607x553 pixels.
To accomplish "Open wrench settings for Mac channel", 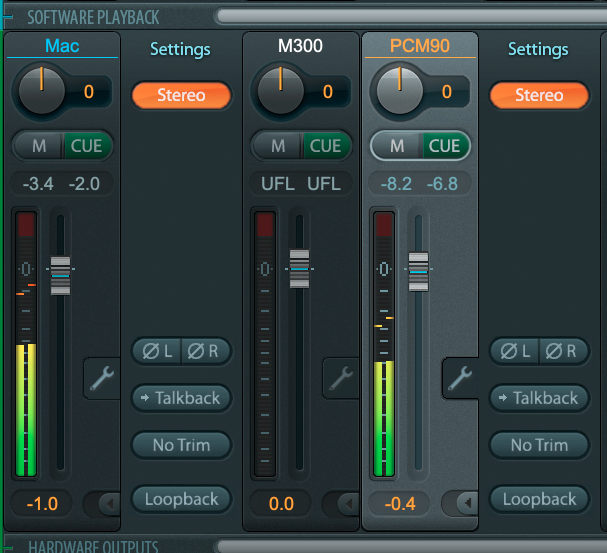I will (102, 378).
